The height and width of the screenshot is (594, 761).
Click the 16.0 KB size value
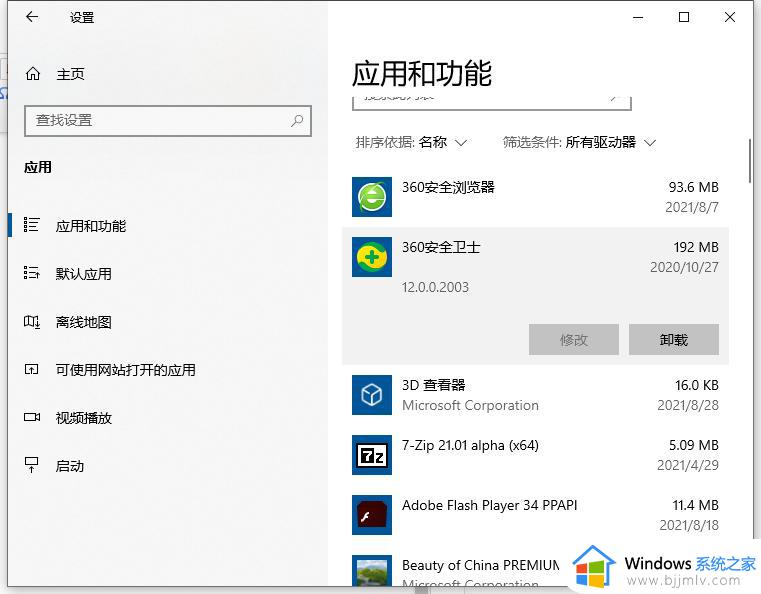click(696, 385)
